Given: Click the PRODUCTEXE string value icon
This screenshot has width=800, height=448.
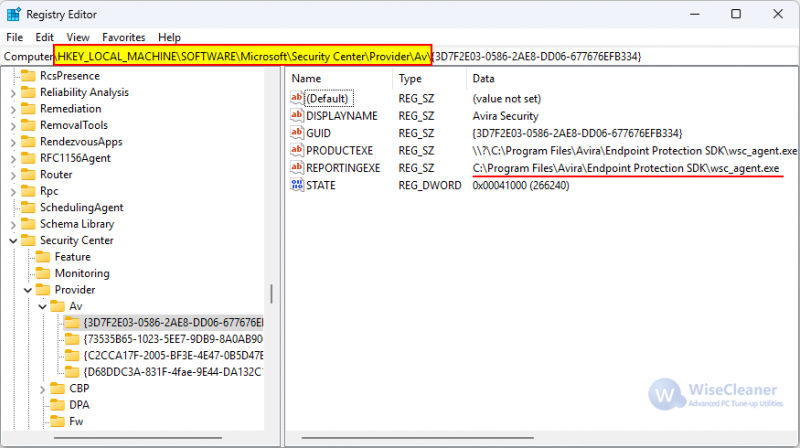Looking at the screenshot, I should click(x=296, y=150).
